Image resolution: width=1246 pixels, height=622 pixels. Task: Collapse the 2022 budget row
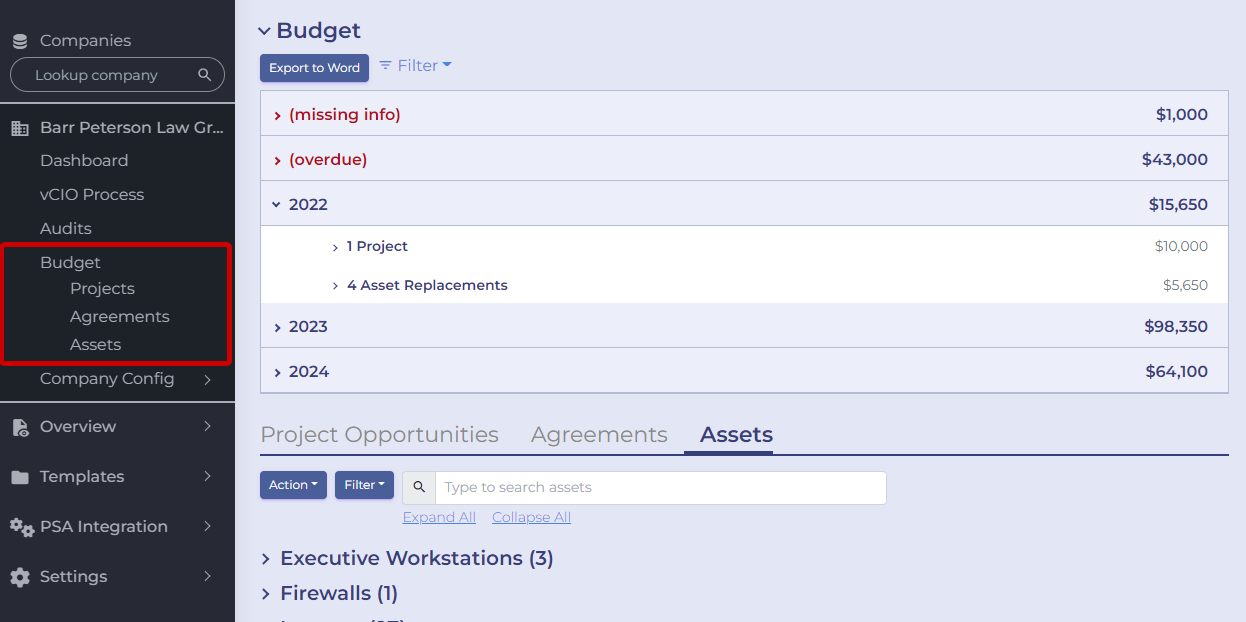277,204
